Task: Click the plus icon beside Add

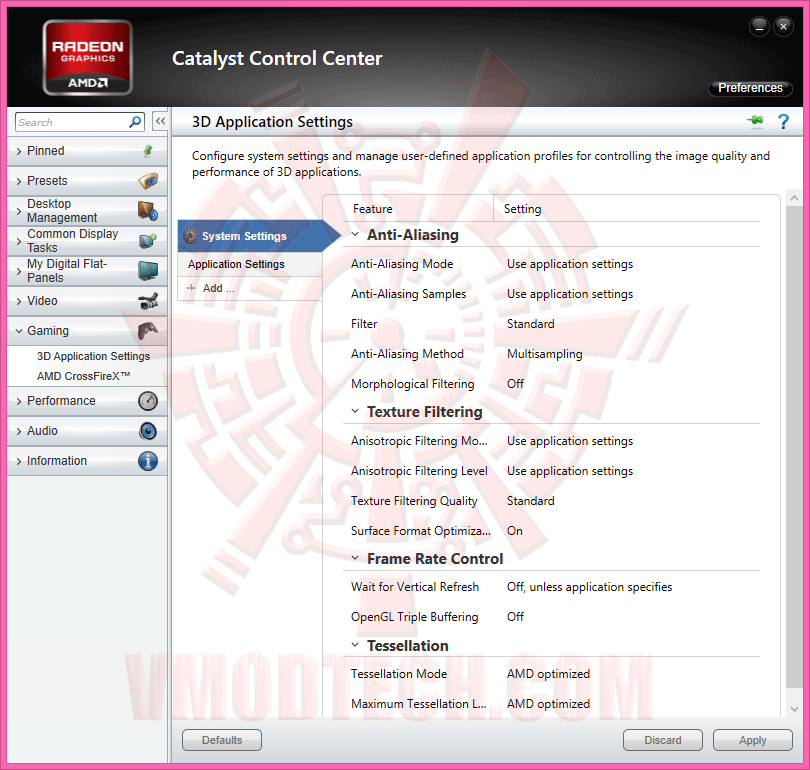Action: pyautogui.click(x=191, y=288)
